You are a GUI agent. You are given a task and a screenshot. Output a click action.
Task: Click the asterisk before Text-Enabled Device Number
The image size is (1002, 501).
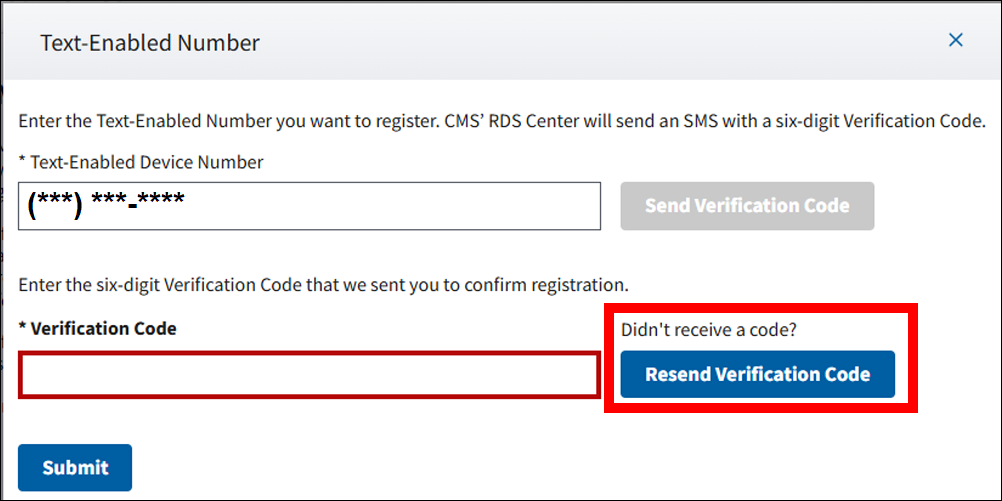click(x=22, y=162)
